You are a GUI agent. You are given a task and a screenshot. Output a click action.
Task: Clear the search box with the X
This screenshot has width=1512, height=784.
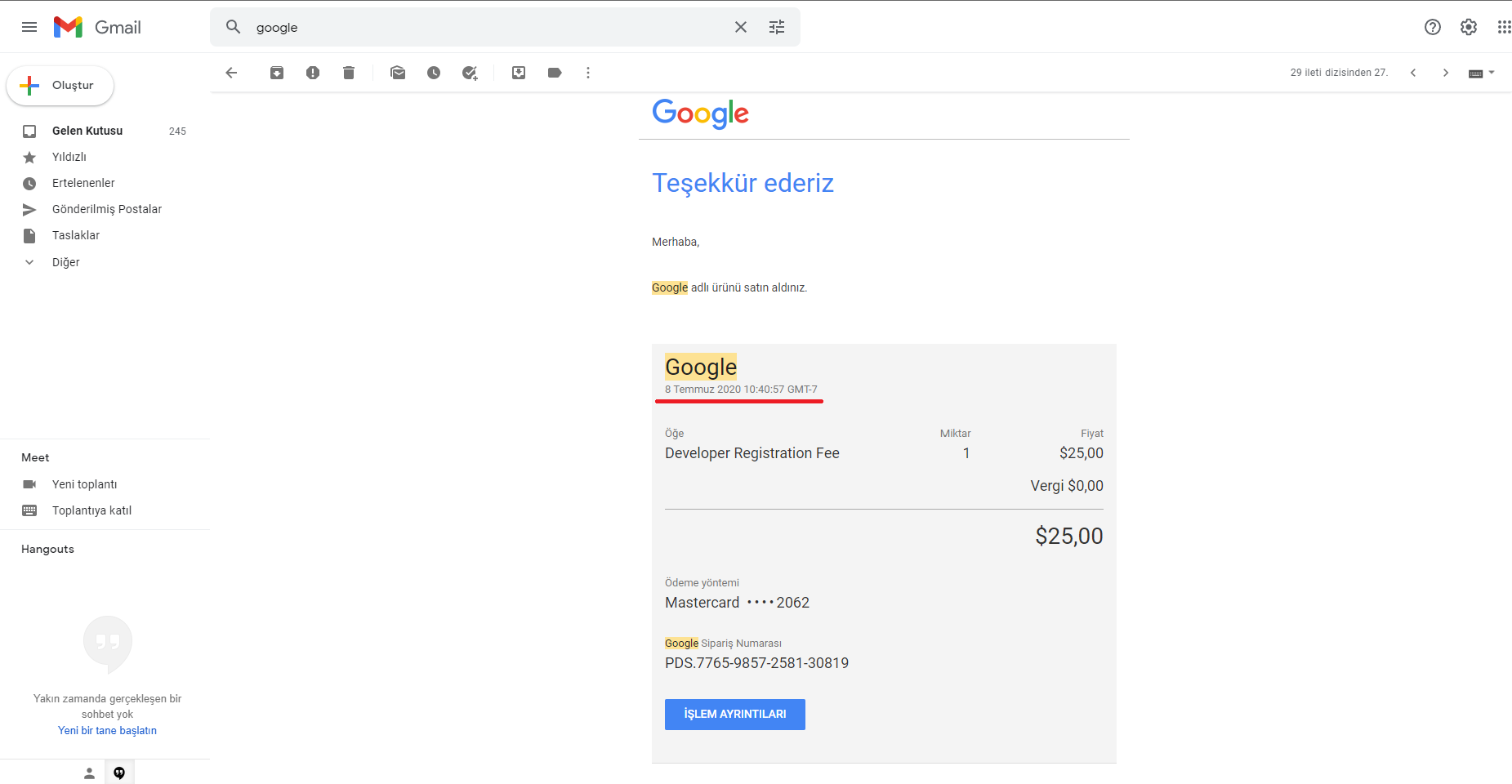point(741,27)
